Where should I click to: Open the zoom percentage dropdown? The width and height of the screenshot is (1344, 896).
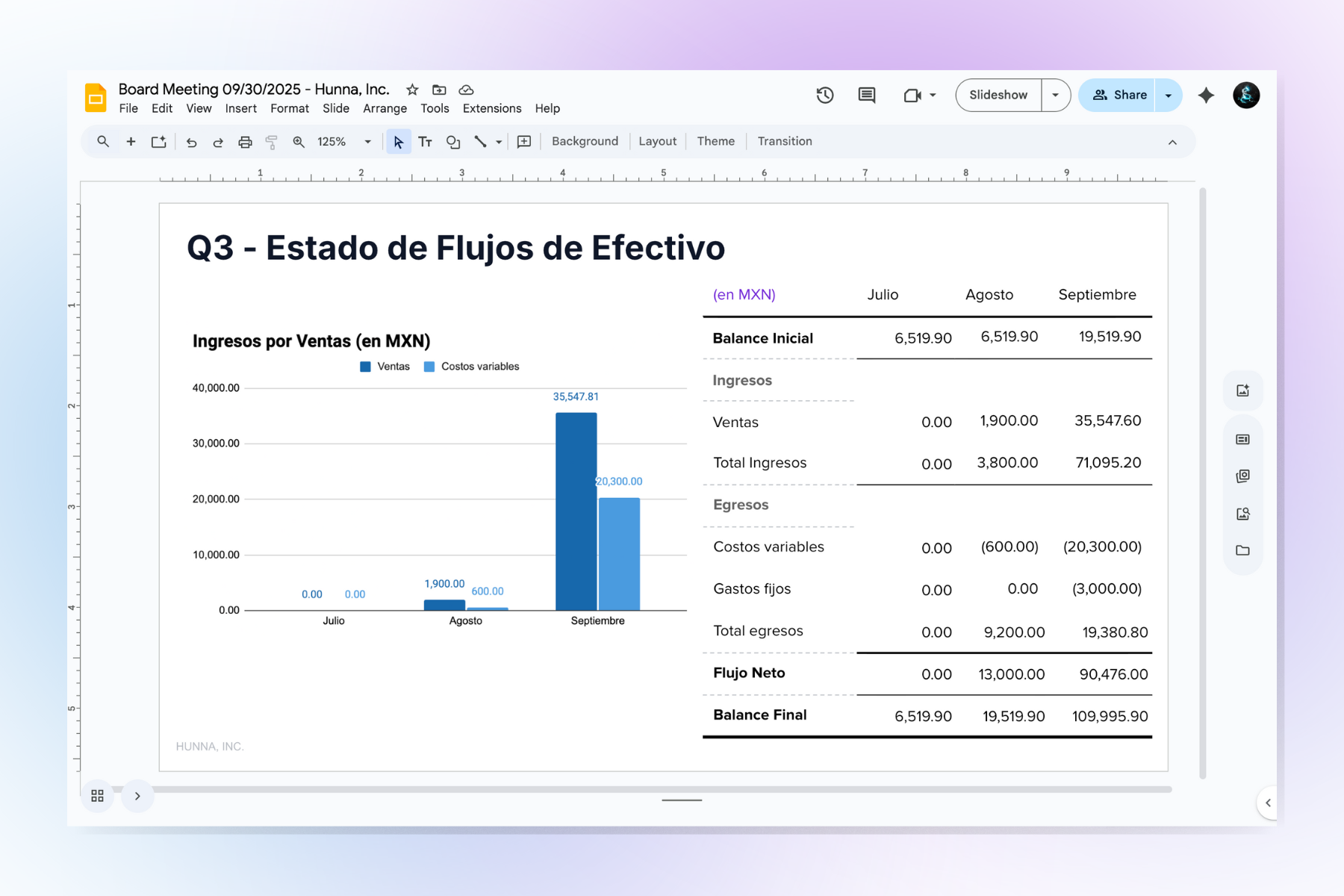(367, 141)
